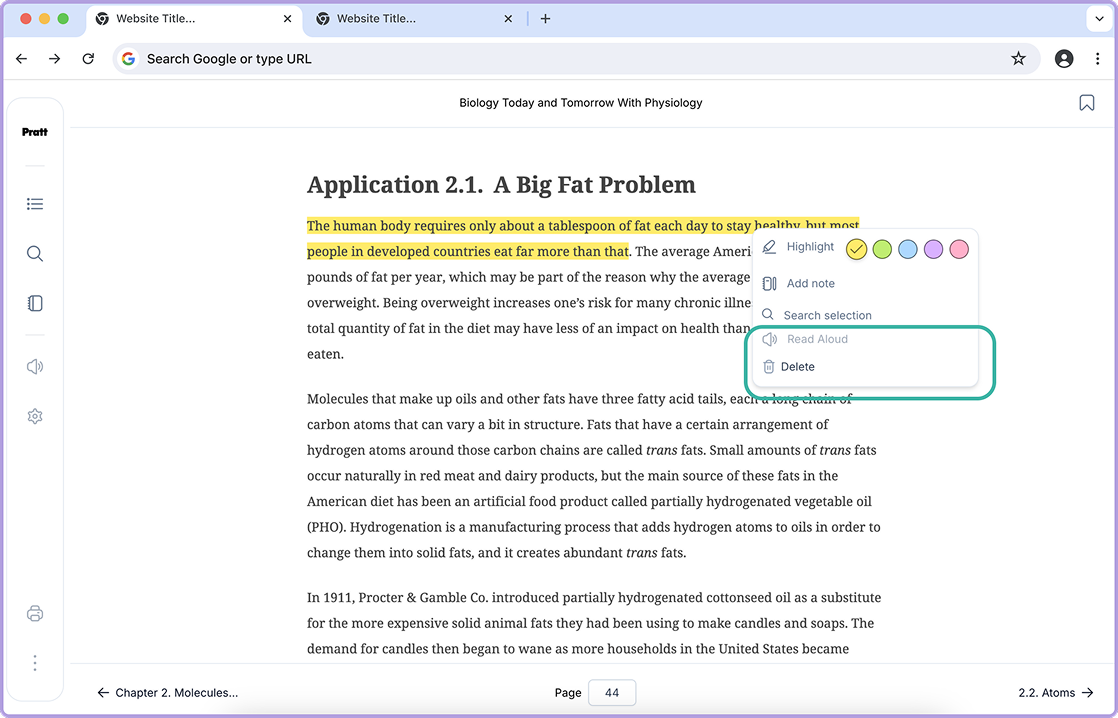Click the Pratt logo
The width and height of the screenshot is (1118, 718).
[x=35, y=132]
